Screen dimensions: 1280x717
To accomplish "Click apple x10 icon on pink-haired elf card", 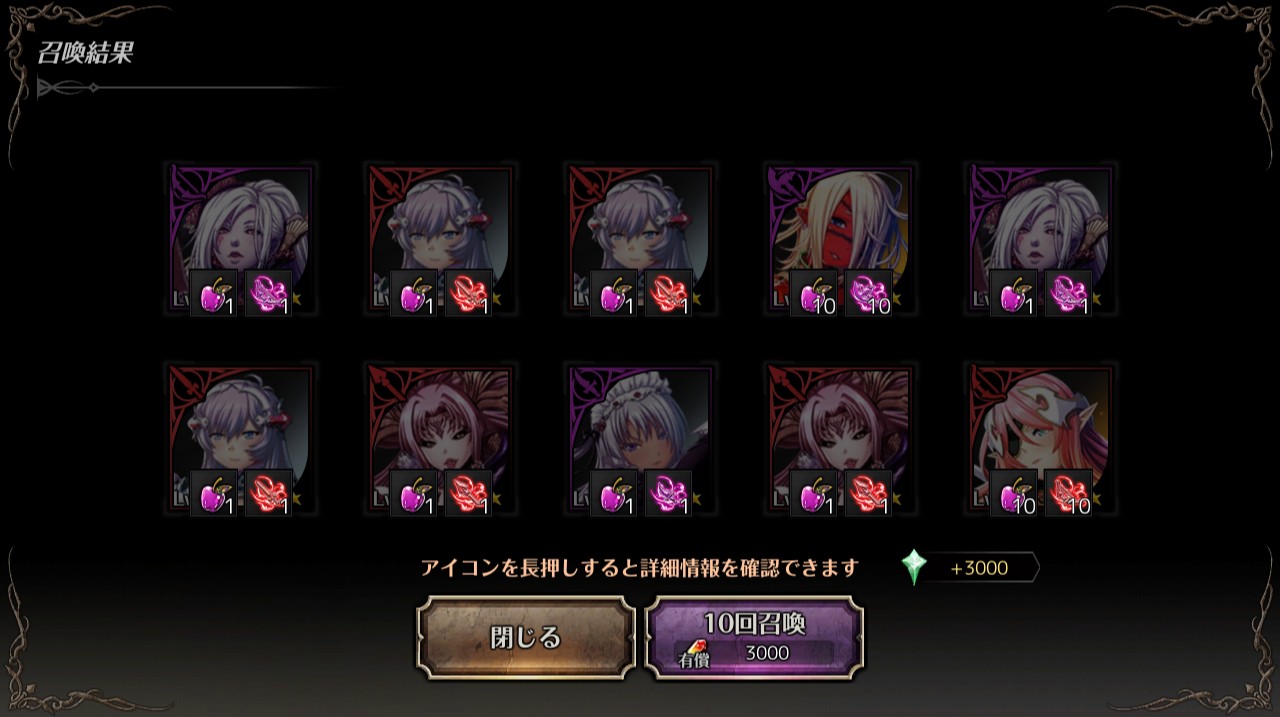I will coord(1014,493).
